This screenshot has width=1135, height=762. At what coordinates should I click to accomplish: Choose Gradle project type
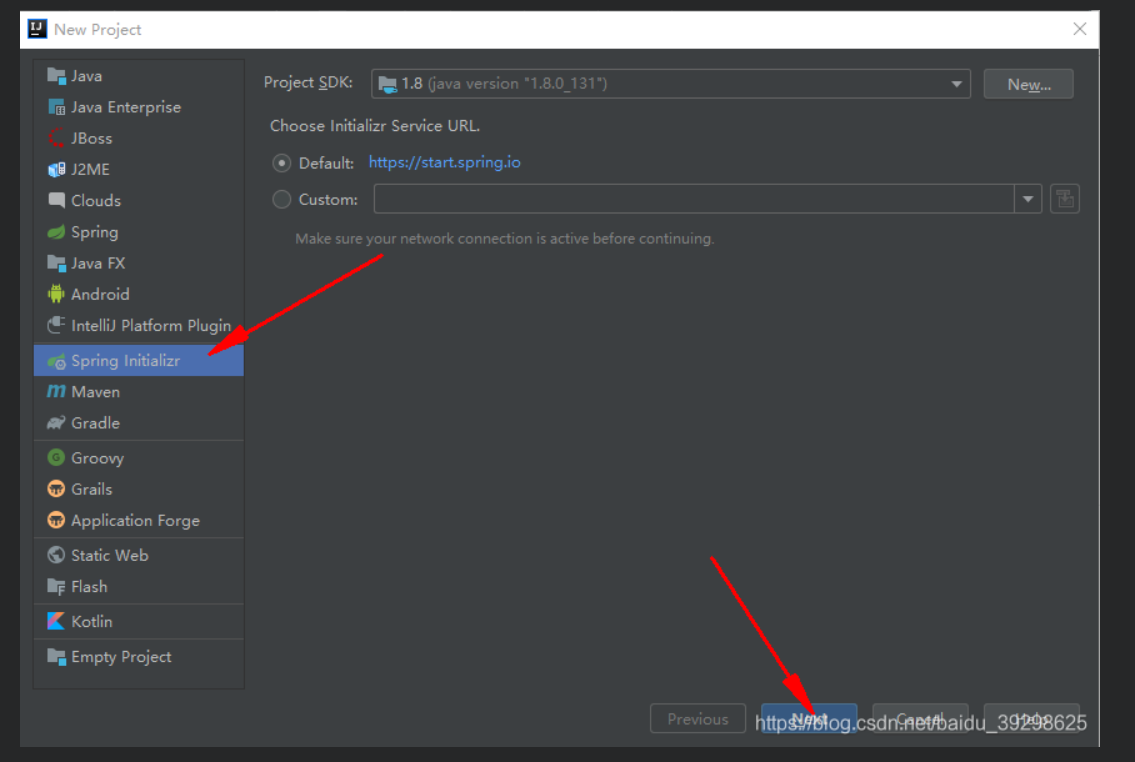pyautogui.click(x=139, y=423)
